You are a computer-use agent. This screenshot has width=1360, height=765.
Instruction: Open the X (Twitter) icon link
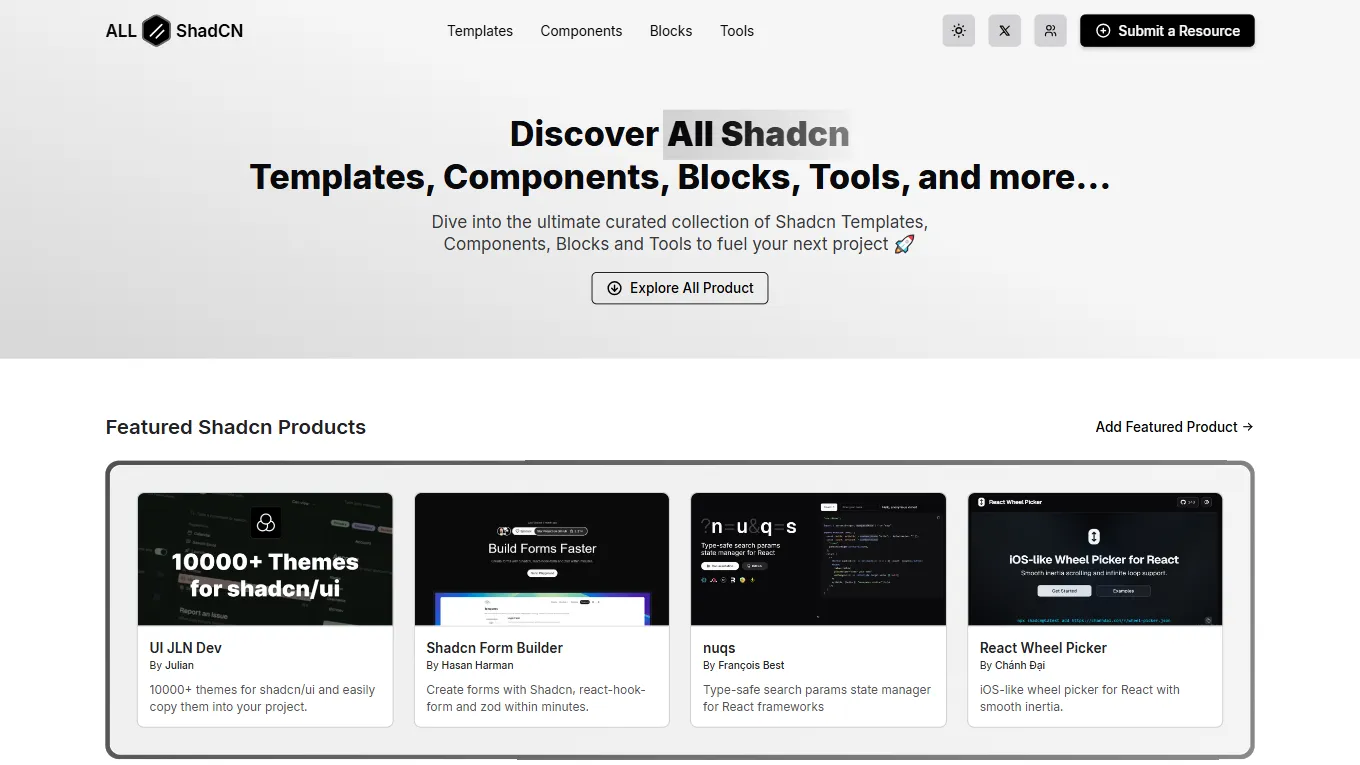pyautogui.click(x=1004, y=31)
